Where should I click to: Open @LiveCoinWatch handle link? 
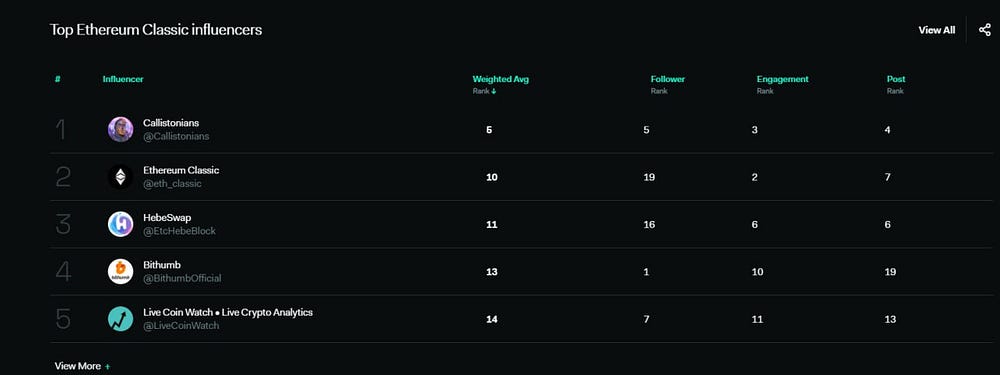(181, 326)
